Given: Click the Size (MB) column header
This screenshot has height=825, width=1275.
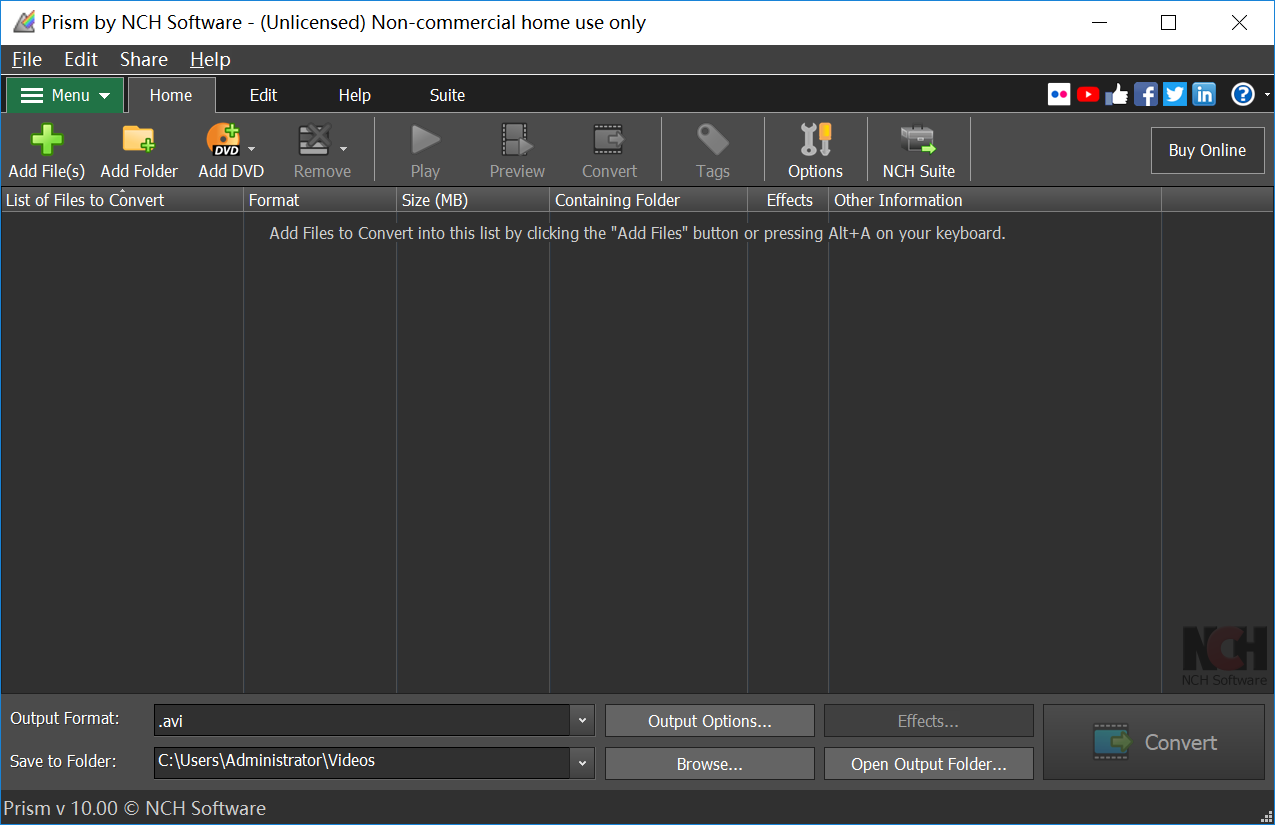Looking at the screenshot, I should tap(473, 200).
